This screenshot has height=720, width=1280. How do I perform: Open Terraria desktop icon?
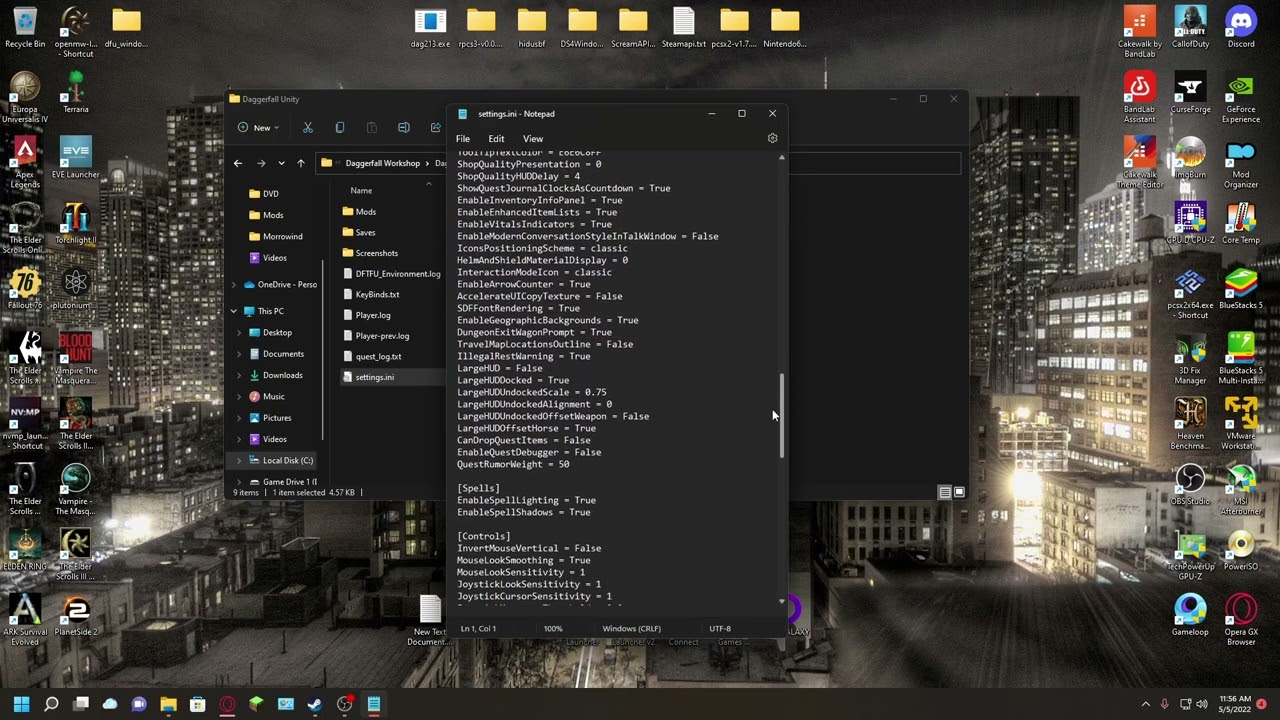pyautogui.click(x=75, y=92)
